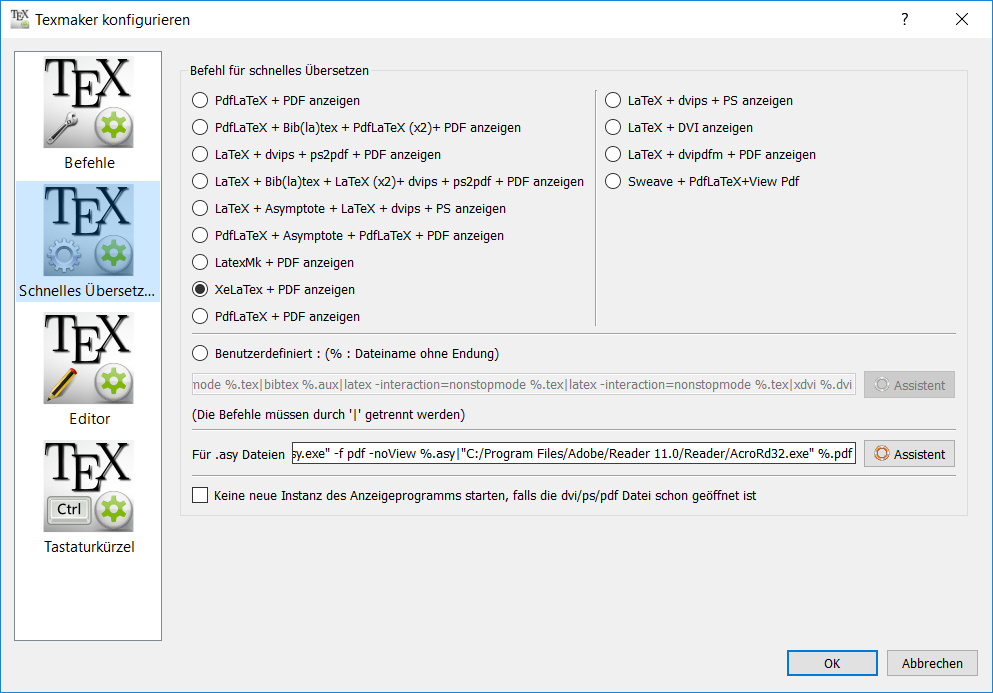Screen dimensions: 993x693
Task: Choose LatexMk + PDF anzeigen
Action: coord(200,262)
